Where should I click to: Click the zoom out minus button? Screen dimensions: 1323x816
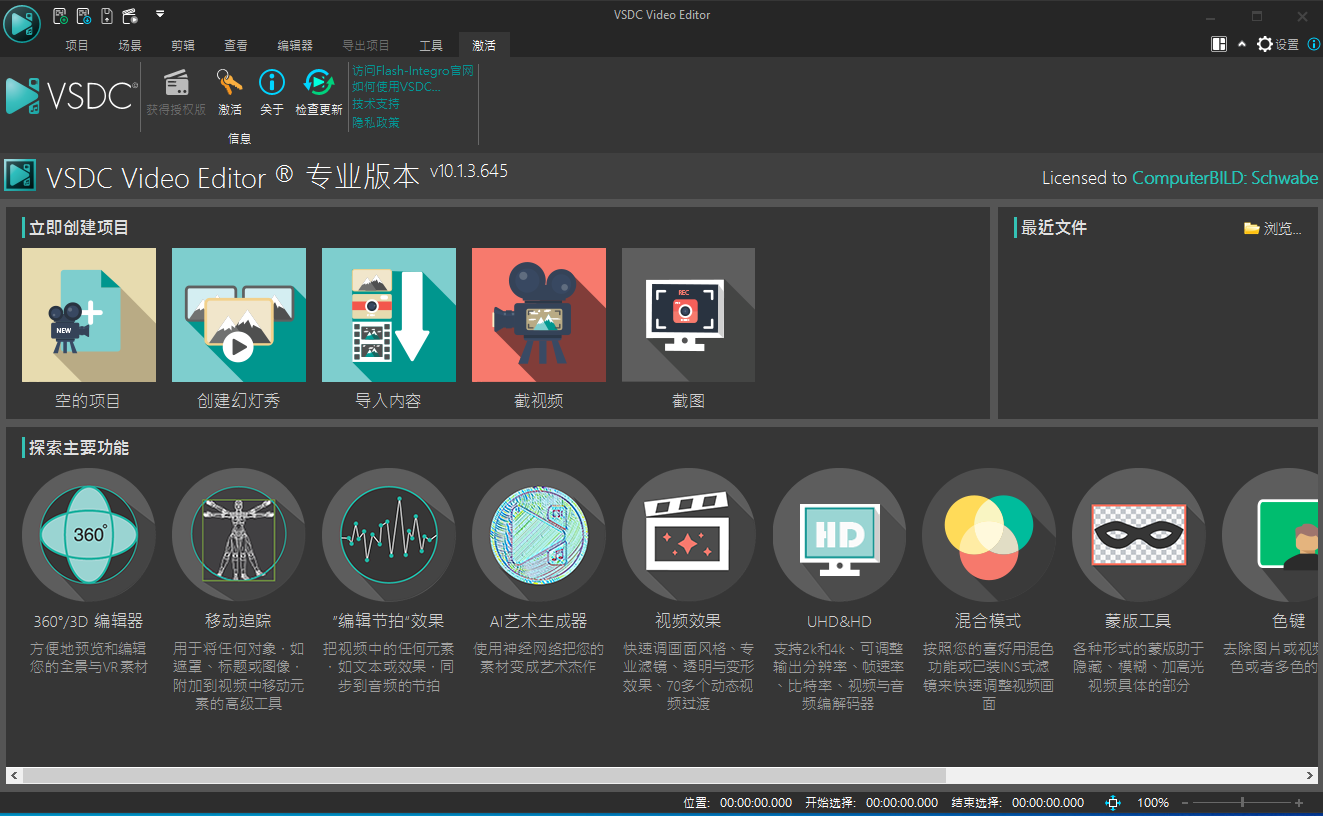coord(1185,802)
